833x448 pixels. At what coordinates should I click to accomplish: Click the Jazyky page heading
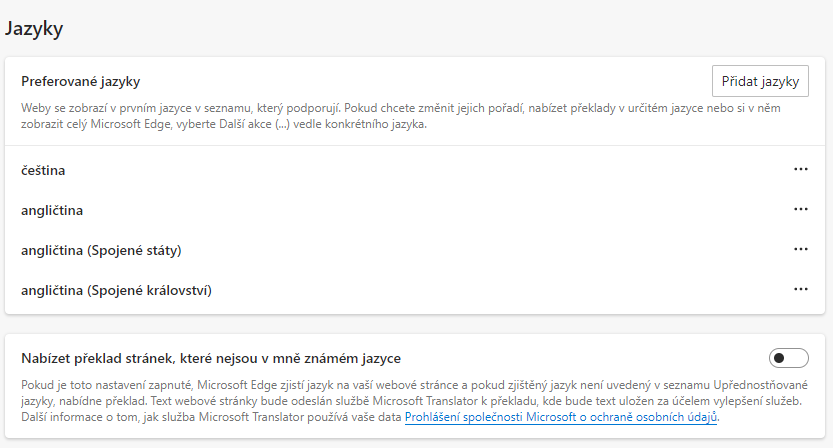34,29
